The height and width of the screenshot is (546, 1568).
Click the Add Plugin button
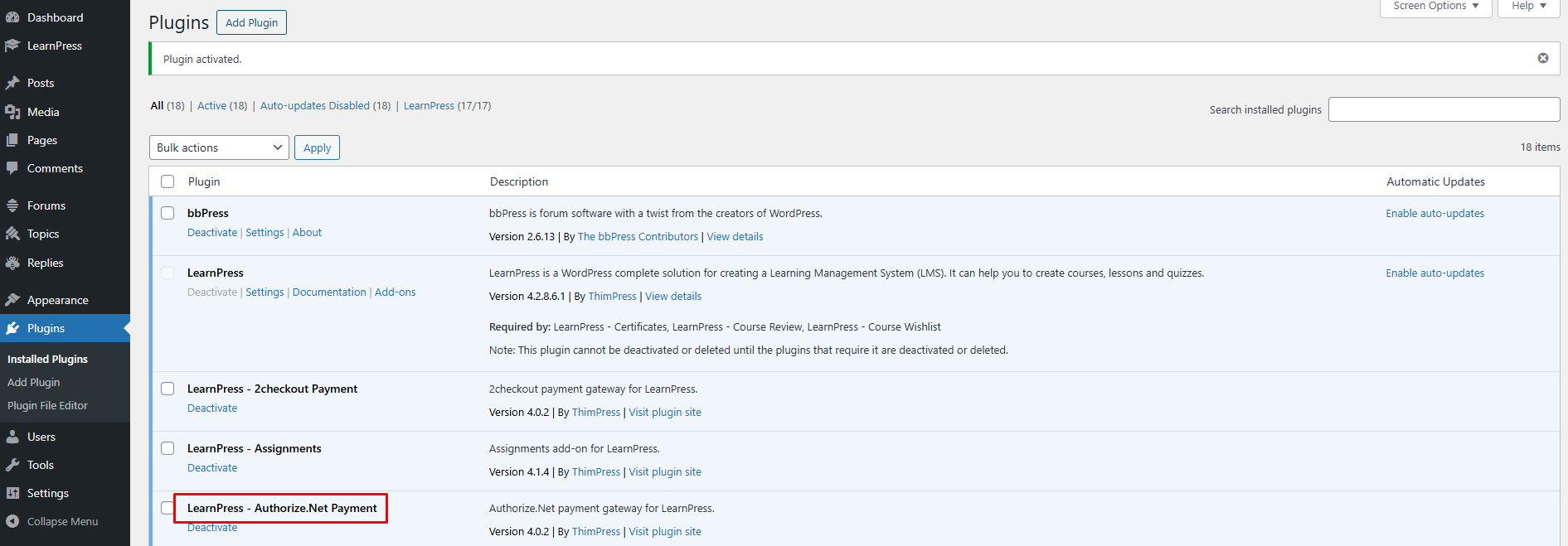pos(251,22)
